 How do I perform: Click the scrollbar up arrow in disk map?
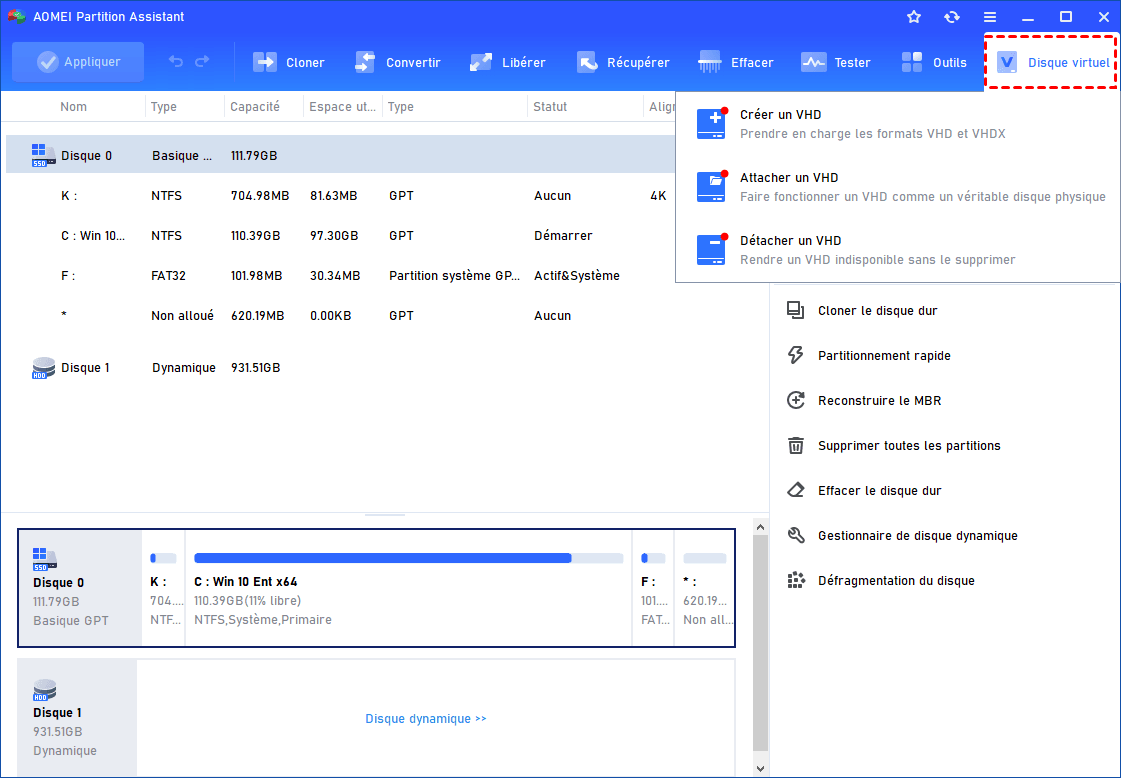click(760, 528)
